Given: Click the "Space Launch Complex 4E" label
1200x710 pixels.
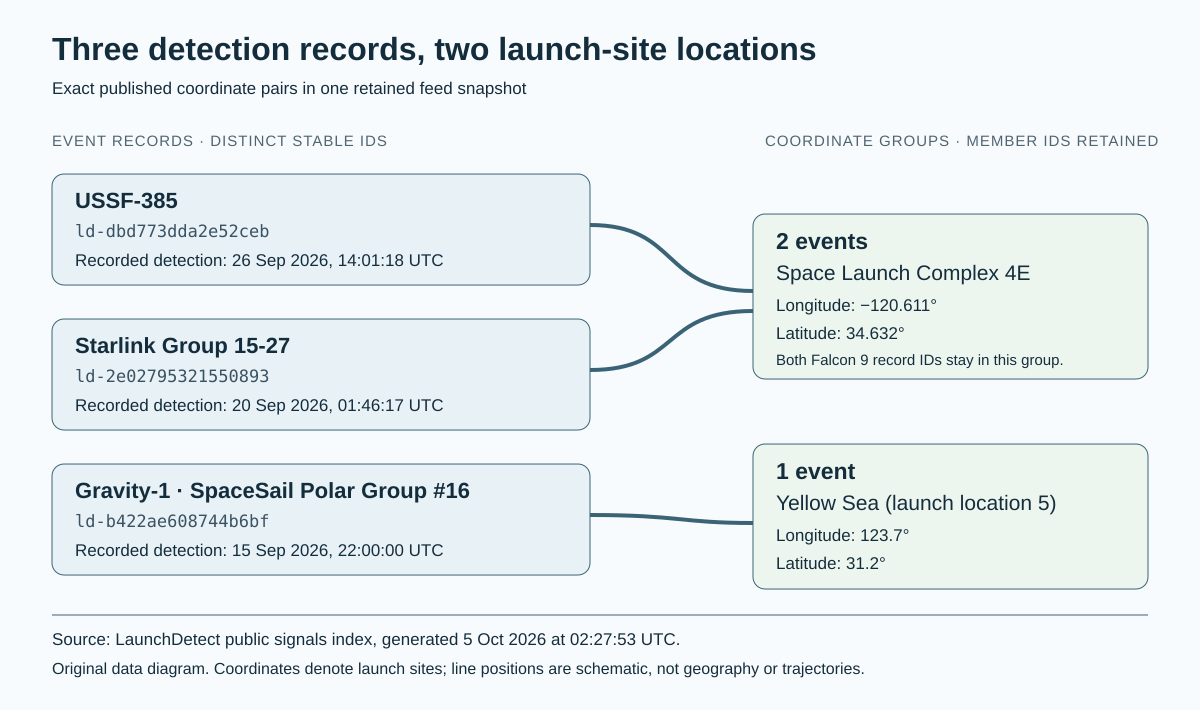Looking at the screenshot, I should [x=903, y=273].
